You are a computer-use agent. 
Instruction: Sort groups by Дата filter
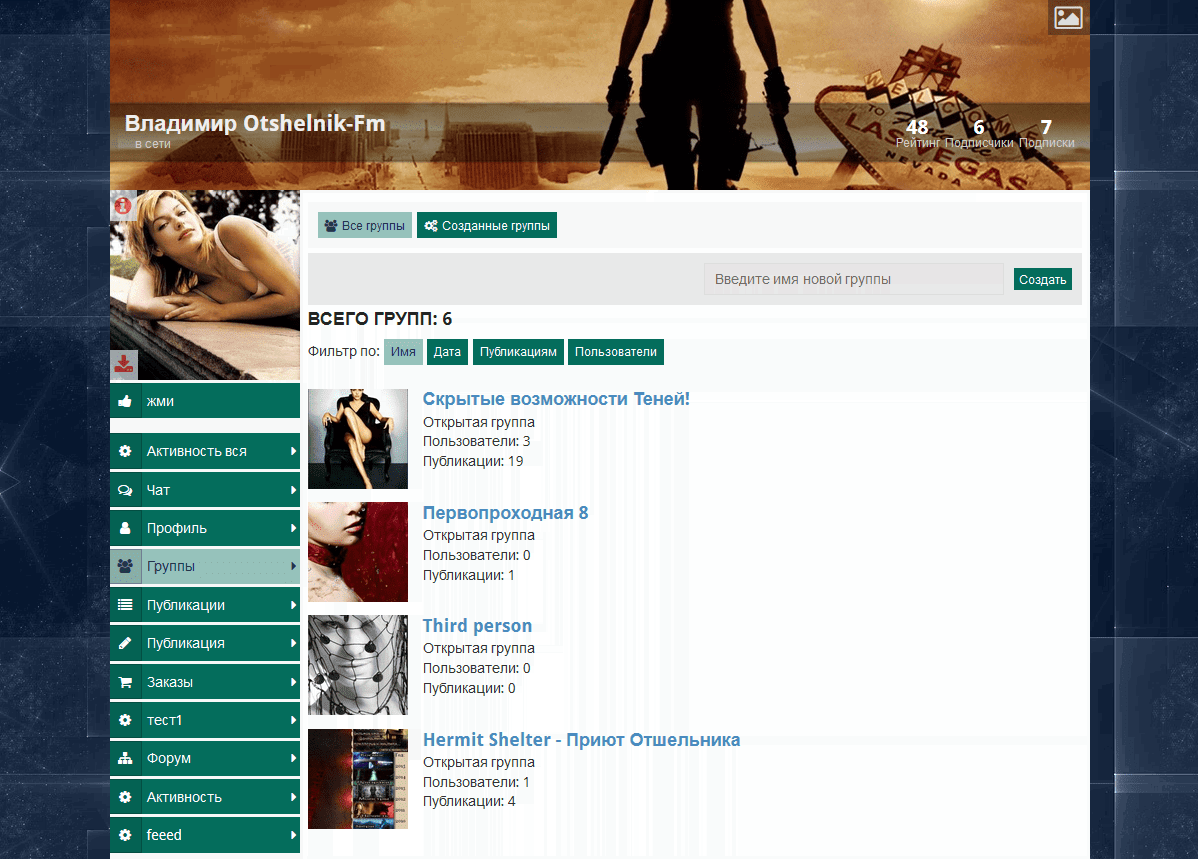click(447, 352)
